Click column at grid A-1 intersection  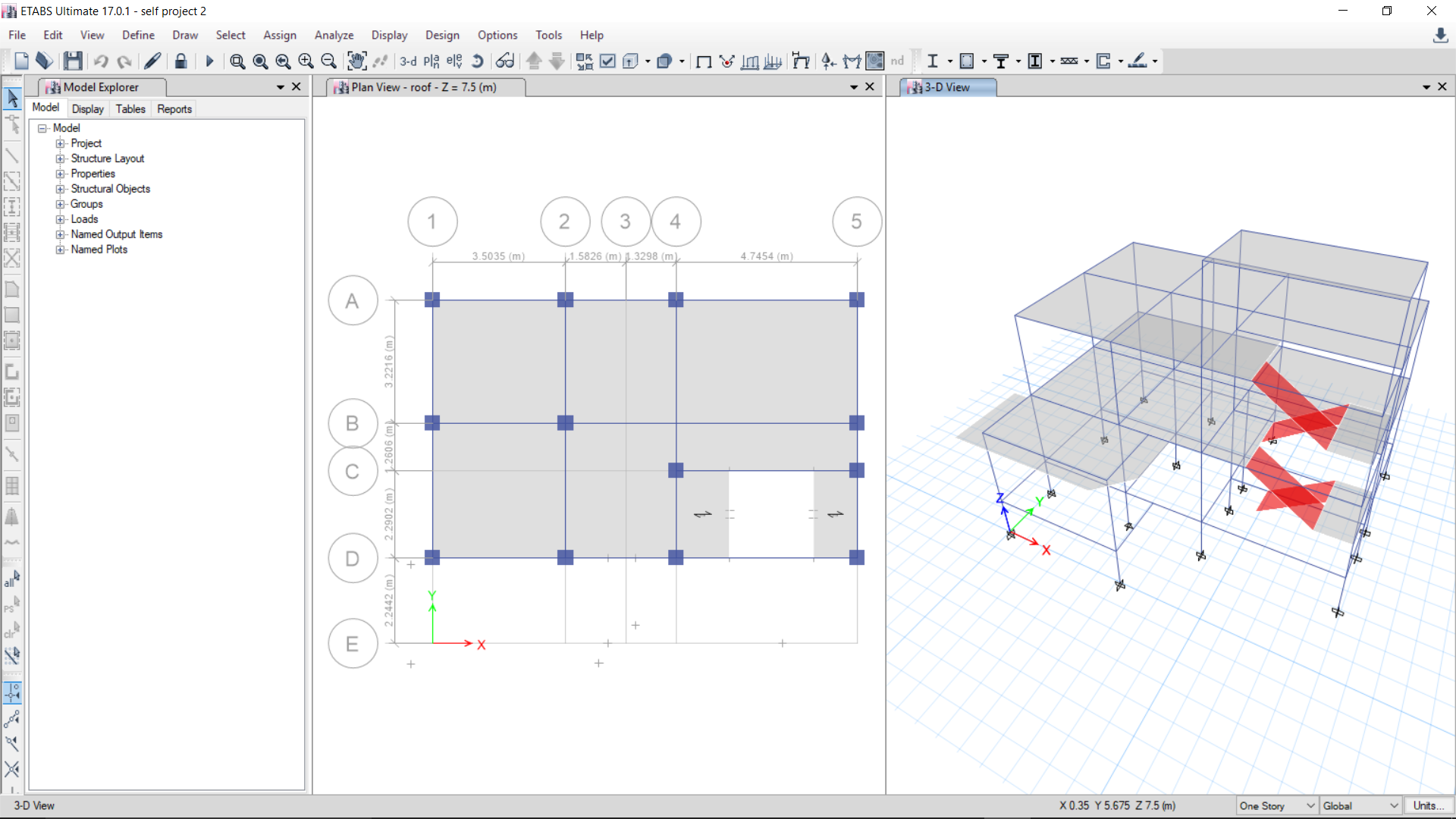[432, 300]
